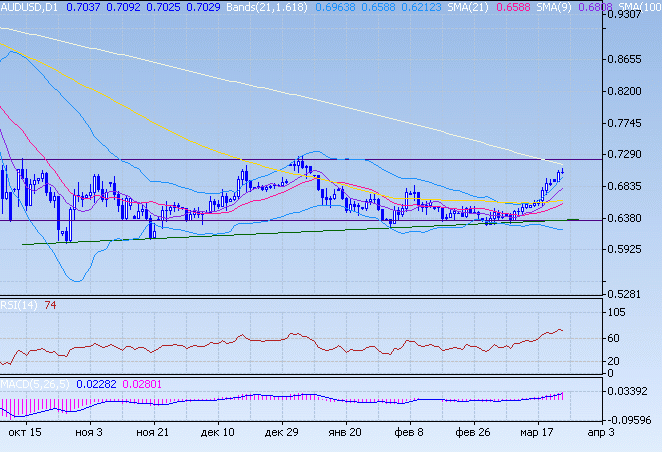Click the 0.9307 price axis value
Viewport: 662px width, 452px height.
(631, 16)
